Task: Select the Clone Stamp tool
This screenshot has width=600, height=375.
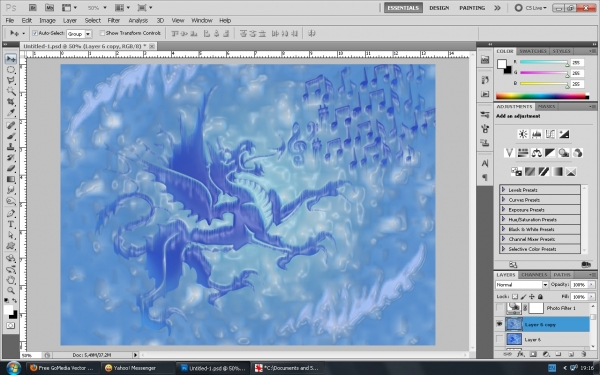Action: click(11, 147)
